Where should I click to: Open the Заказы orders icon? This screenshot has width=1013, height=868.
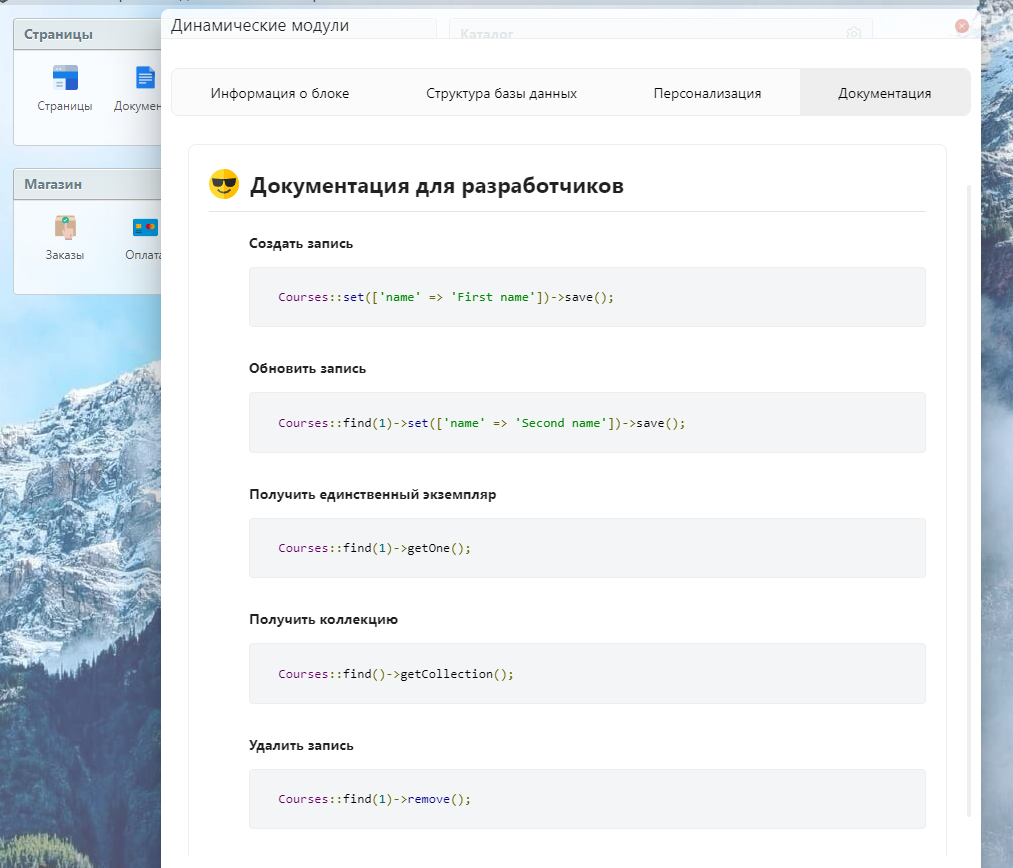(x=65, y=229)
